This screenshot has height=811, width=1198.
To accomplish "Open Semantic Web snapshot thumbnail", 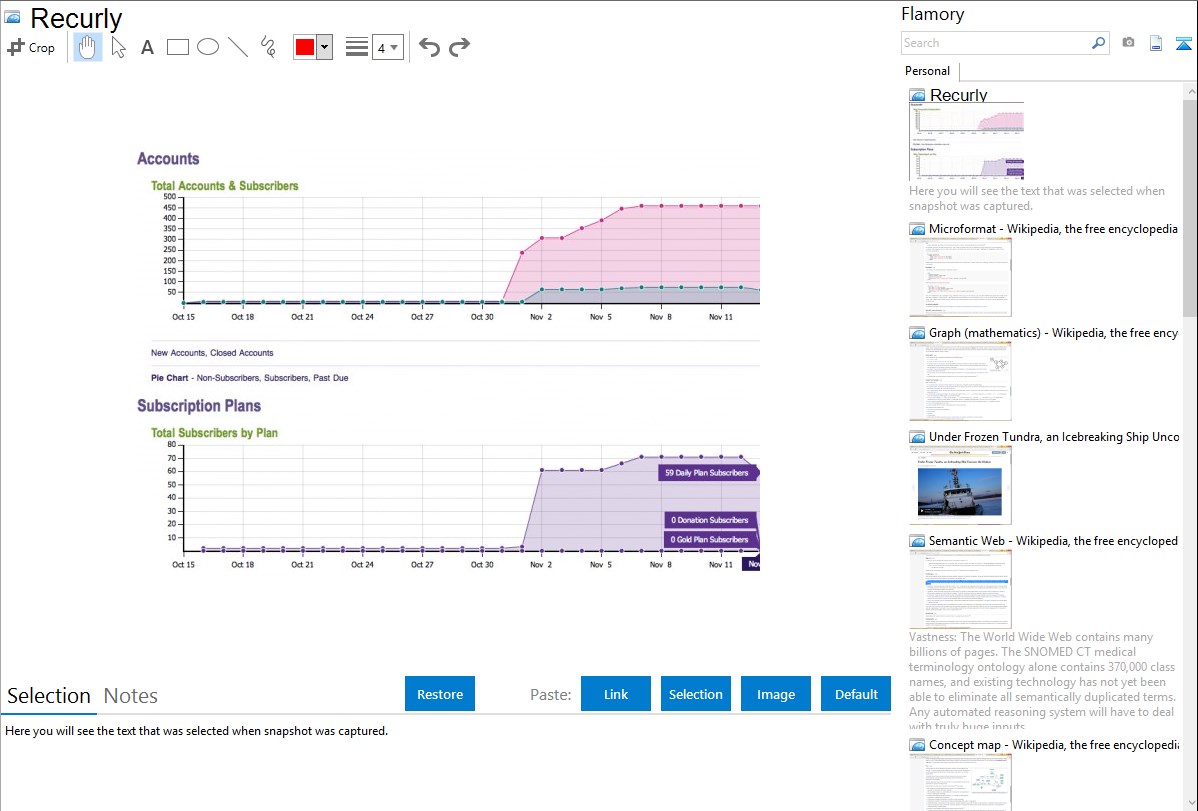I will click(x=960, y=589).
